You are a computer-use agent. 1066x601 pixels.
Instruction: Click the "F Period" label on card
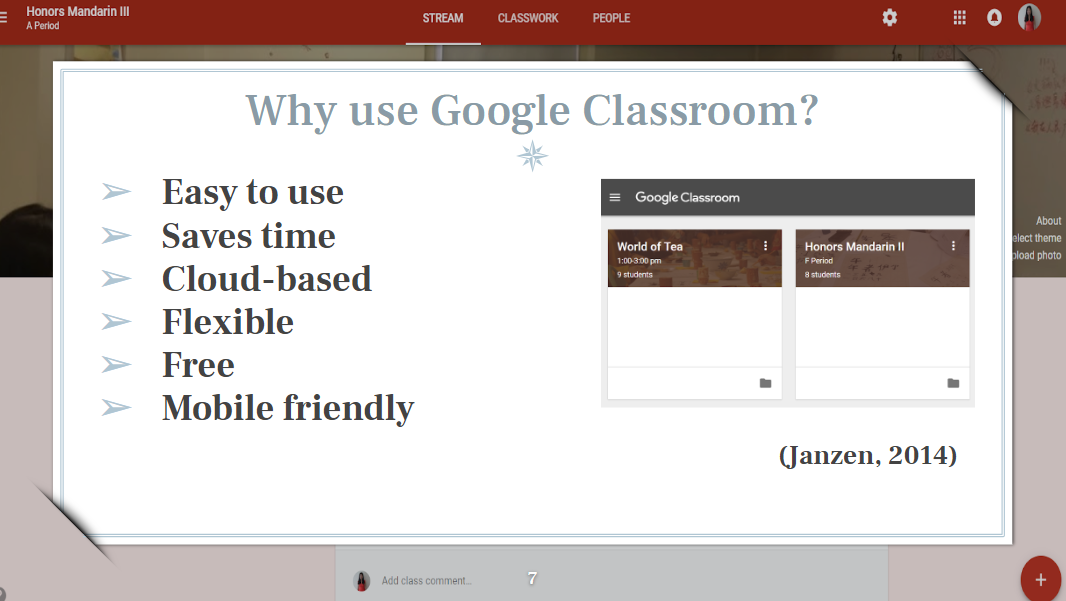(x=819, y=261)
